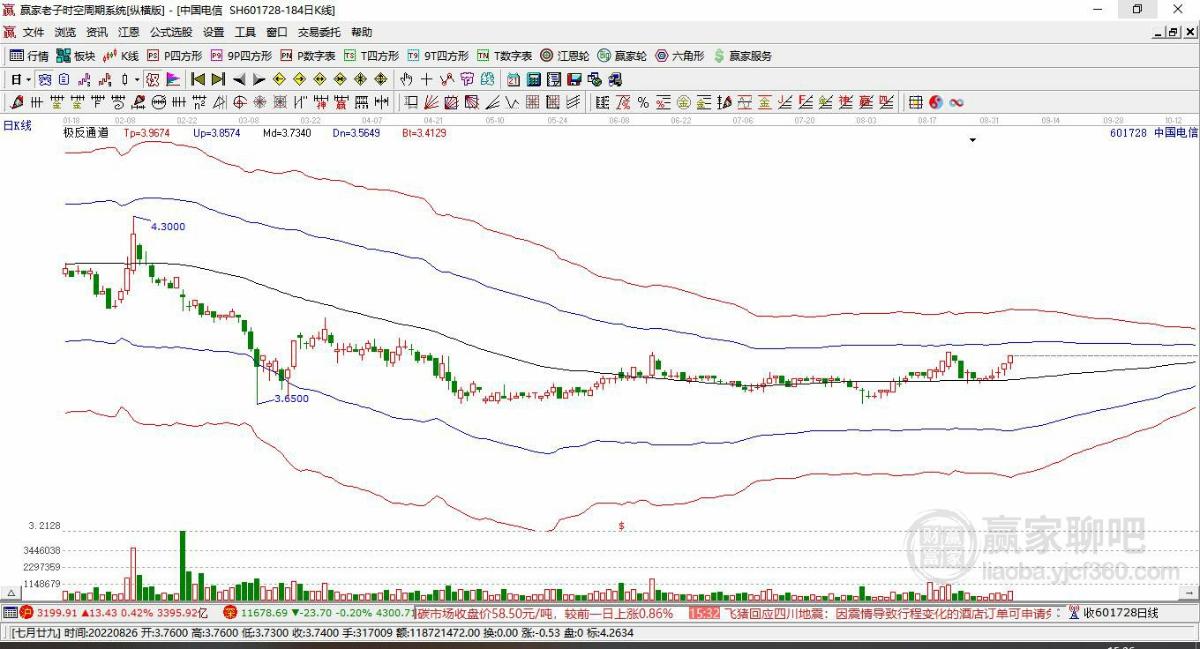
Task: Click the save floppy disk icon
Action: [x=573, y=79]
